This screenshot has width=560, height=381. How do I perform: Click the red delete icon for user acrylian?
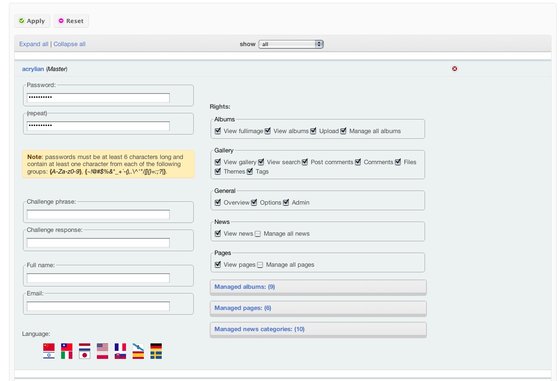[454, 69]
